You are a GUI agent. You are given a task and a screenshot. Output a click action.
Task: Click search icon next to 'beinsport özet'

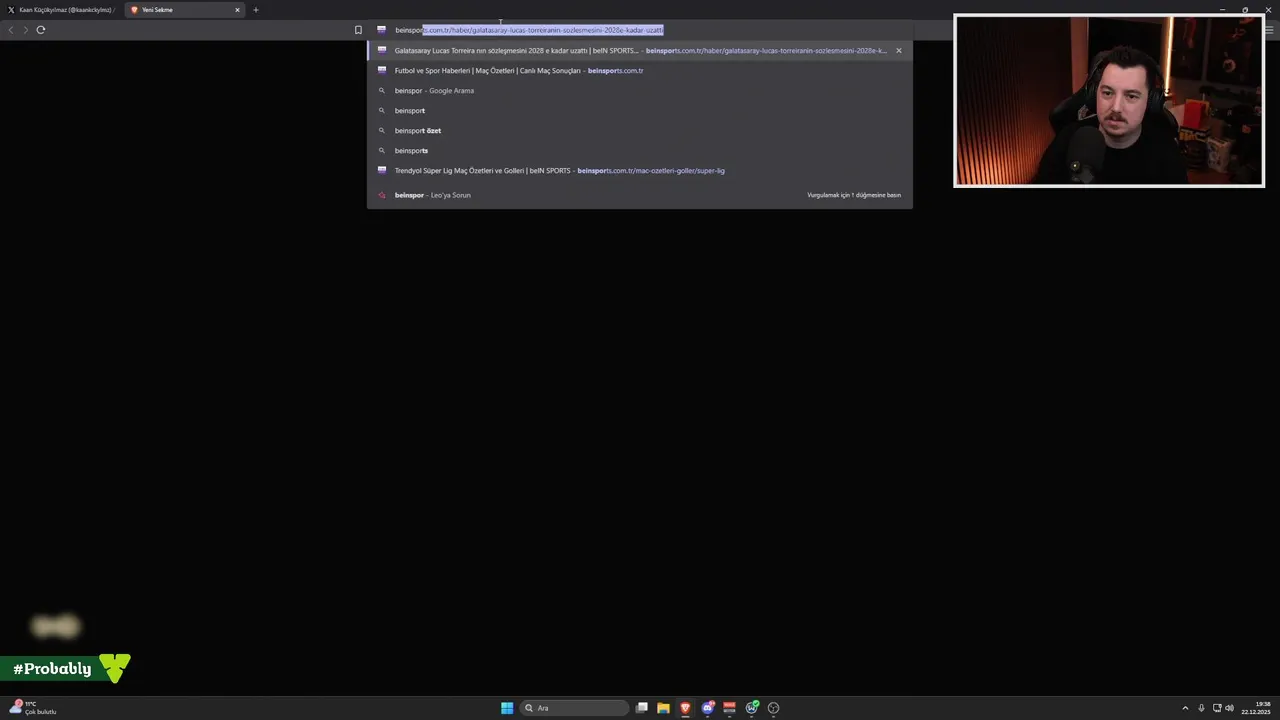coord(381,130)
